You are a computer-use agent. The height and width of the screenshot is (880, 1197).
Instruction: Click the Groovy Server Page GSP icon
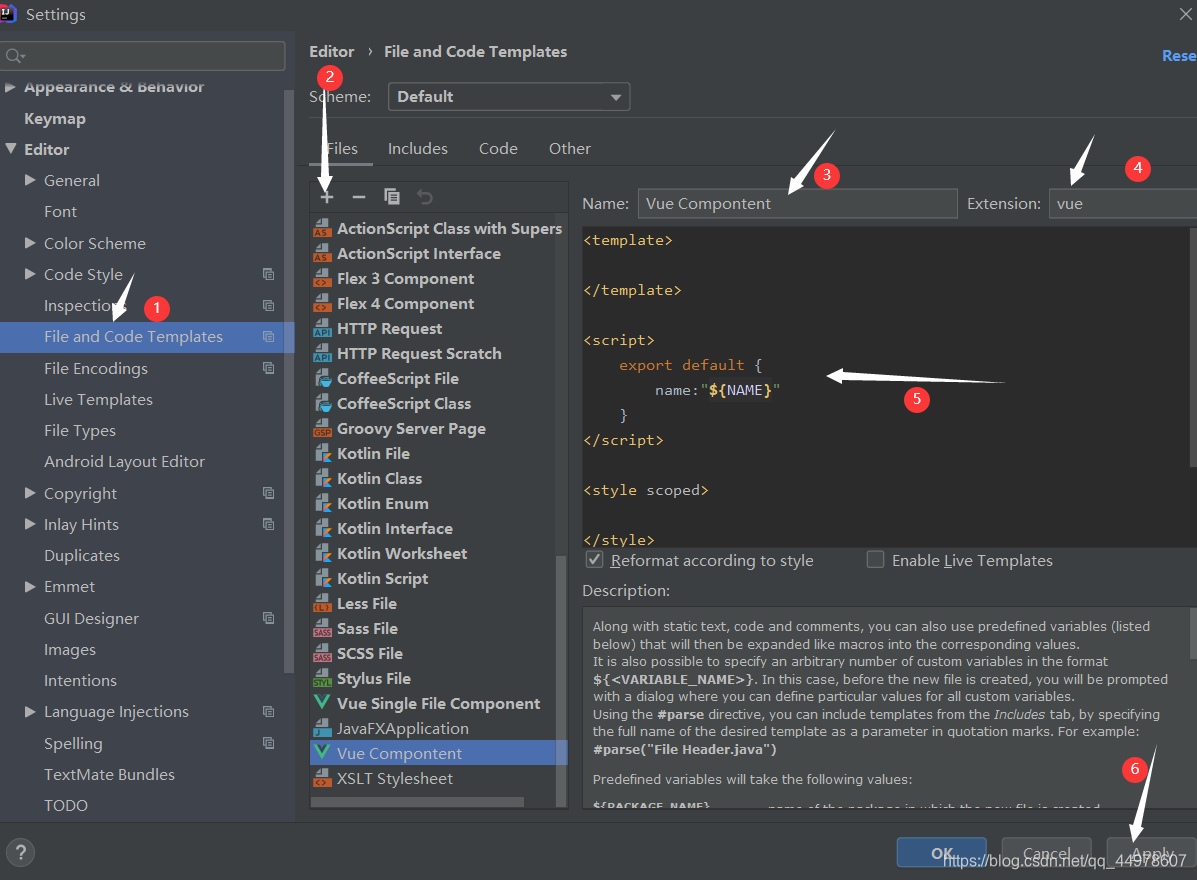[x=322, y=429]
